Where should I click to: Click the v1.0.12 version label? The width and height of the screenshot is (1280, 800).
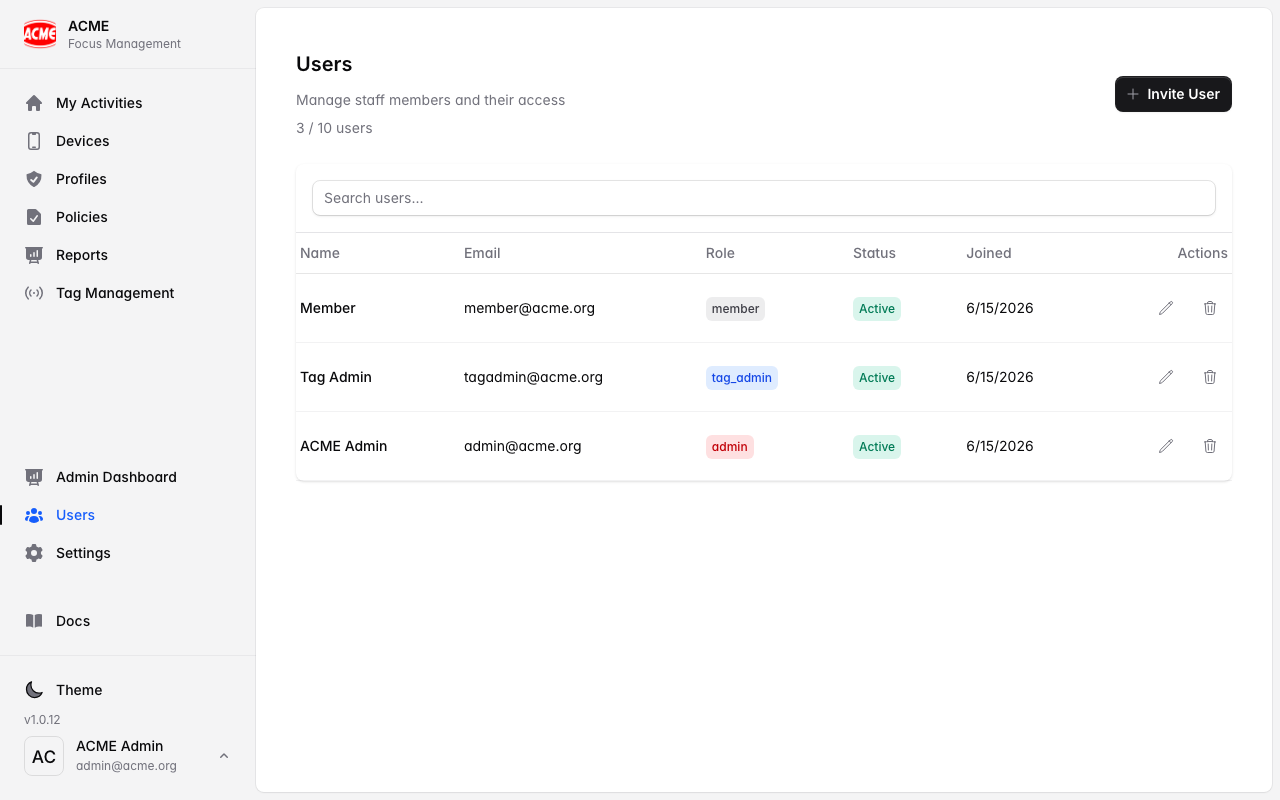[42, 720]
